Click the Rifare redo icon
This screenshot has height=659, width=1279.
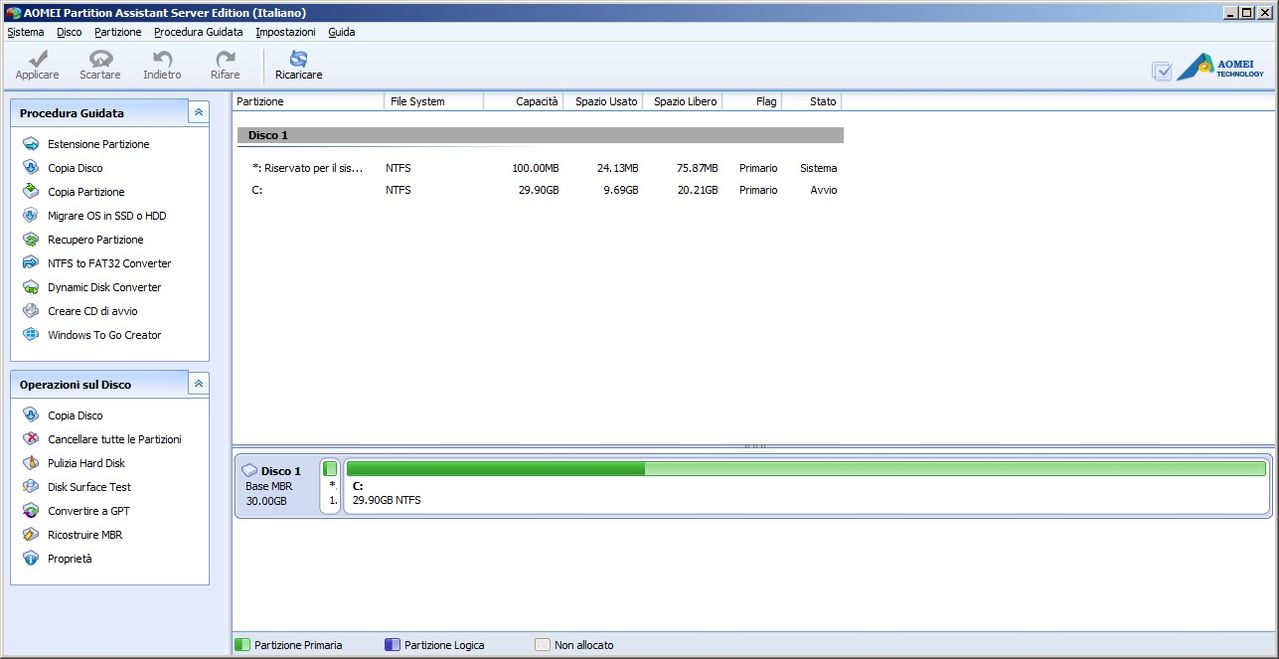coord(225,59)
